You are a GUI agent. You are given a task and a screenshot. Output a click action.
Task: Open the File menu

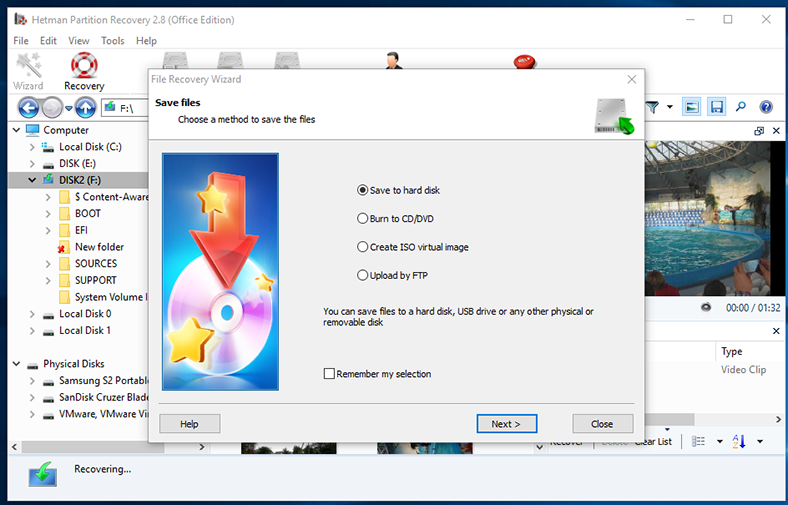coord(21,41)
